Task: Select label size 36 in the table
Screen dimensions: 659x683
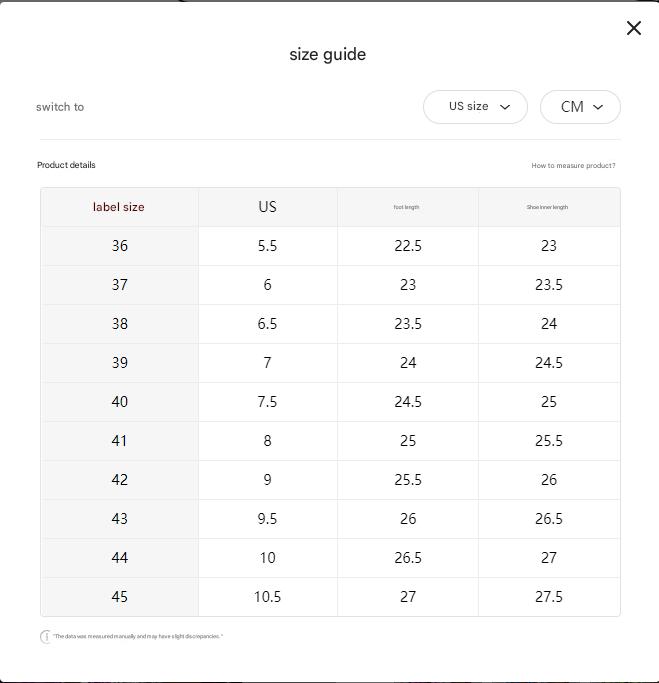Action: click(x=120, y=246)
